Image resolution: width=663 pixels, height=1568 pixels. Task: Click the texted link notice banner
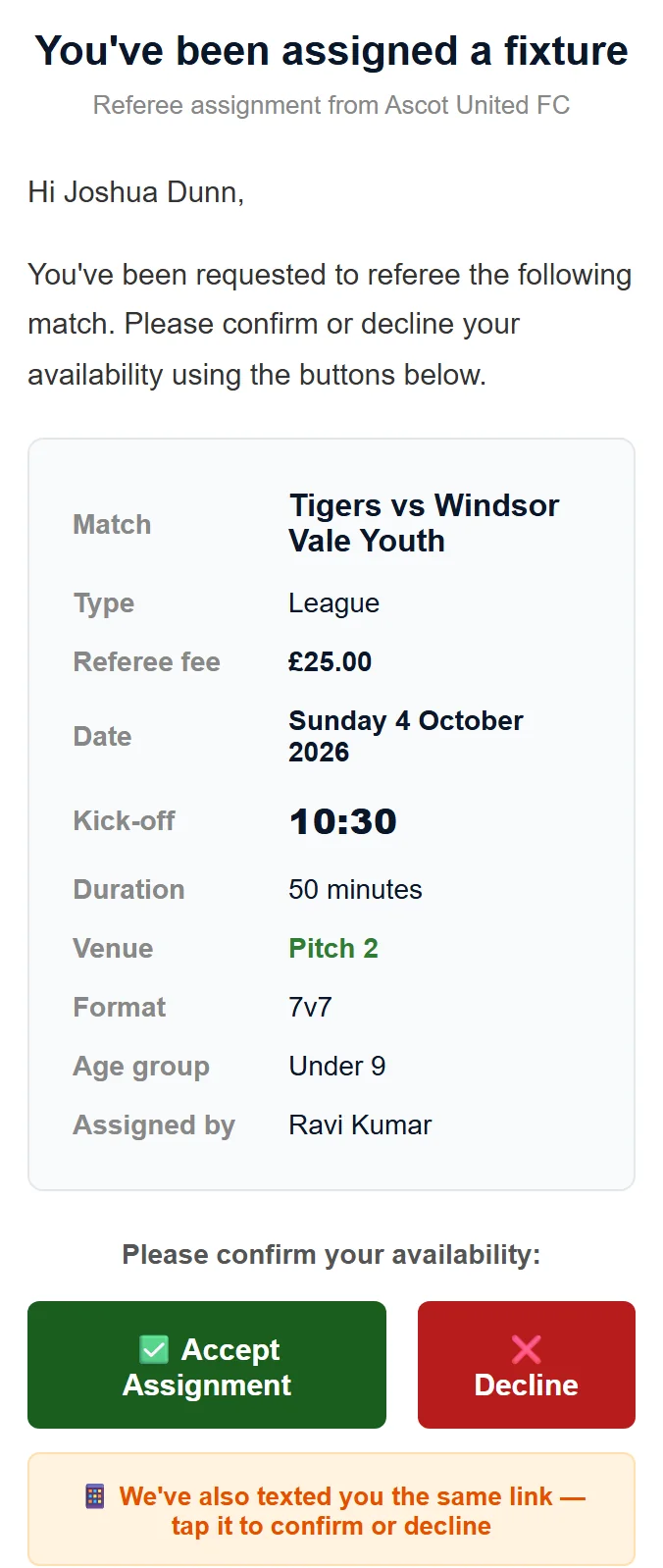pos(331,1509)
